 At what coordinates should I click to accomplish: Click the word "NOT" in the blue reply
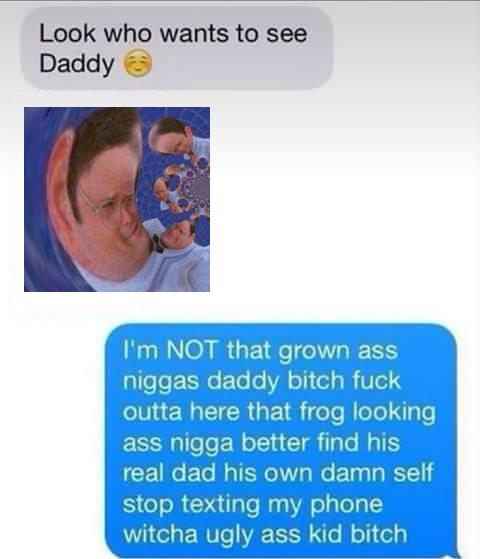point(191,350)
